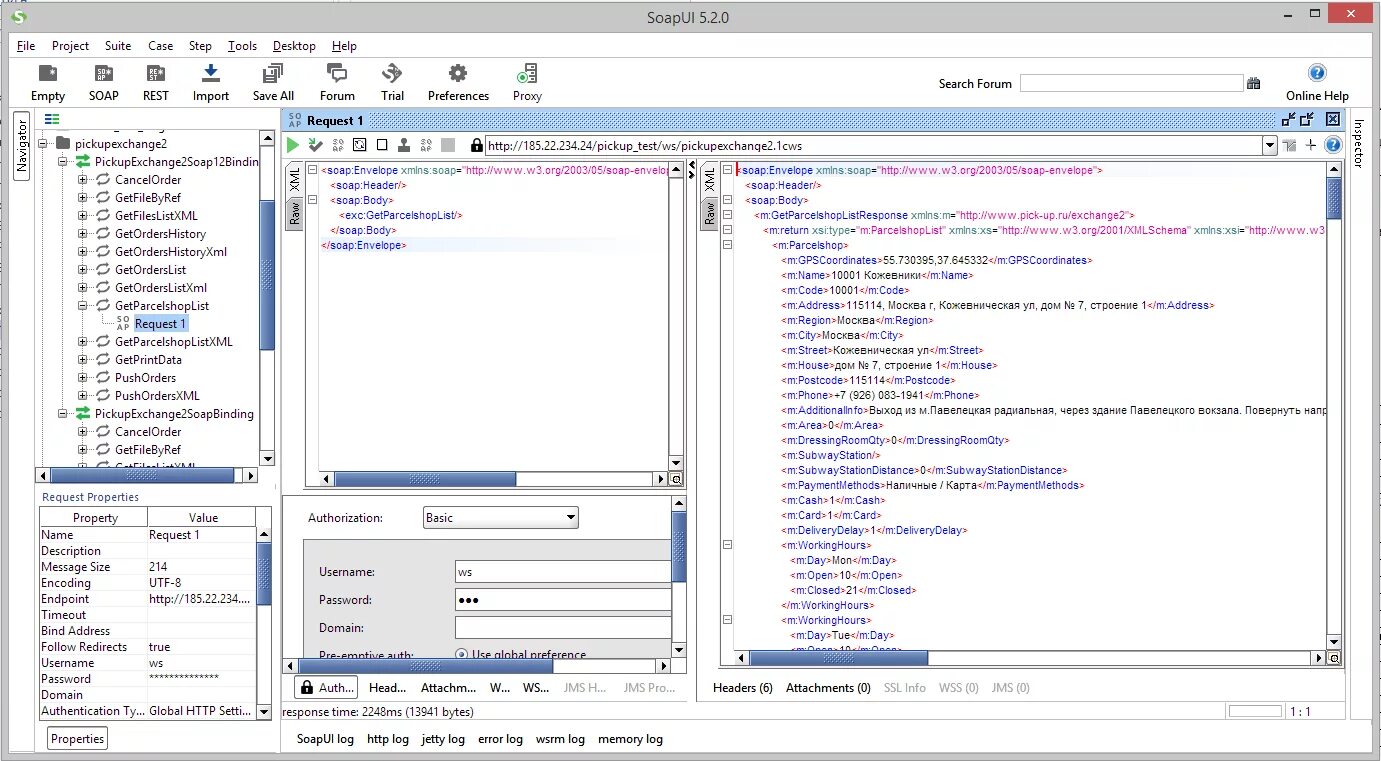Open the Head... tab below request editor

click(x=388, y=688)
